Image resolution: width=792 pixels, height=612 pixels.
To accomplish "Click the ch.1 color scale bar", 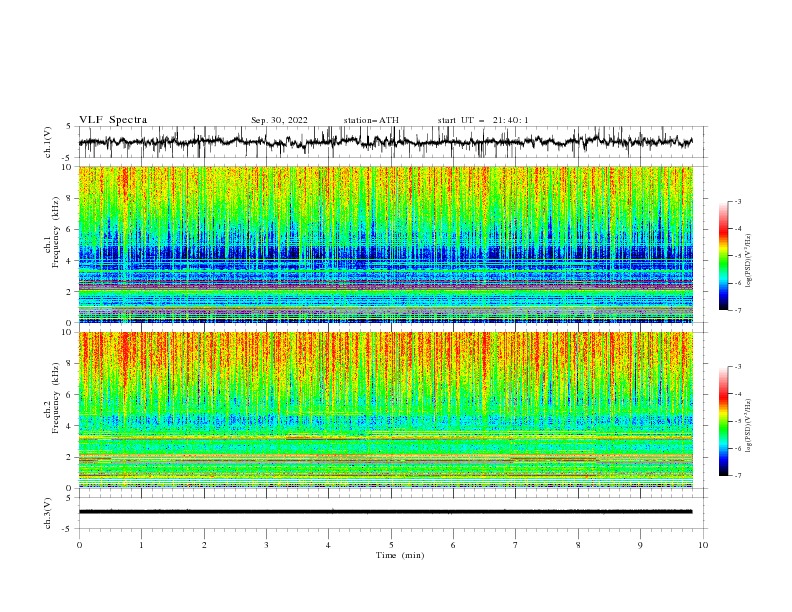I will pos(723,256).
